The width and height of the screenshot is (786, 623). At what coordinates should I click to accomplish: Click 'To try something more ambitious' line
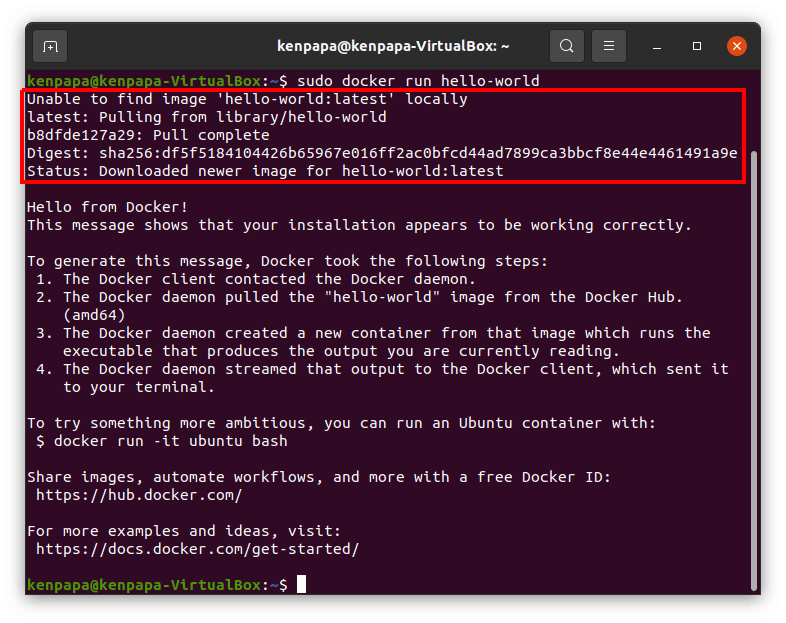[x=341, y=424]
